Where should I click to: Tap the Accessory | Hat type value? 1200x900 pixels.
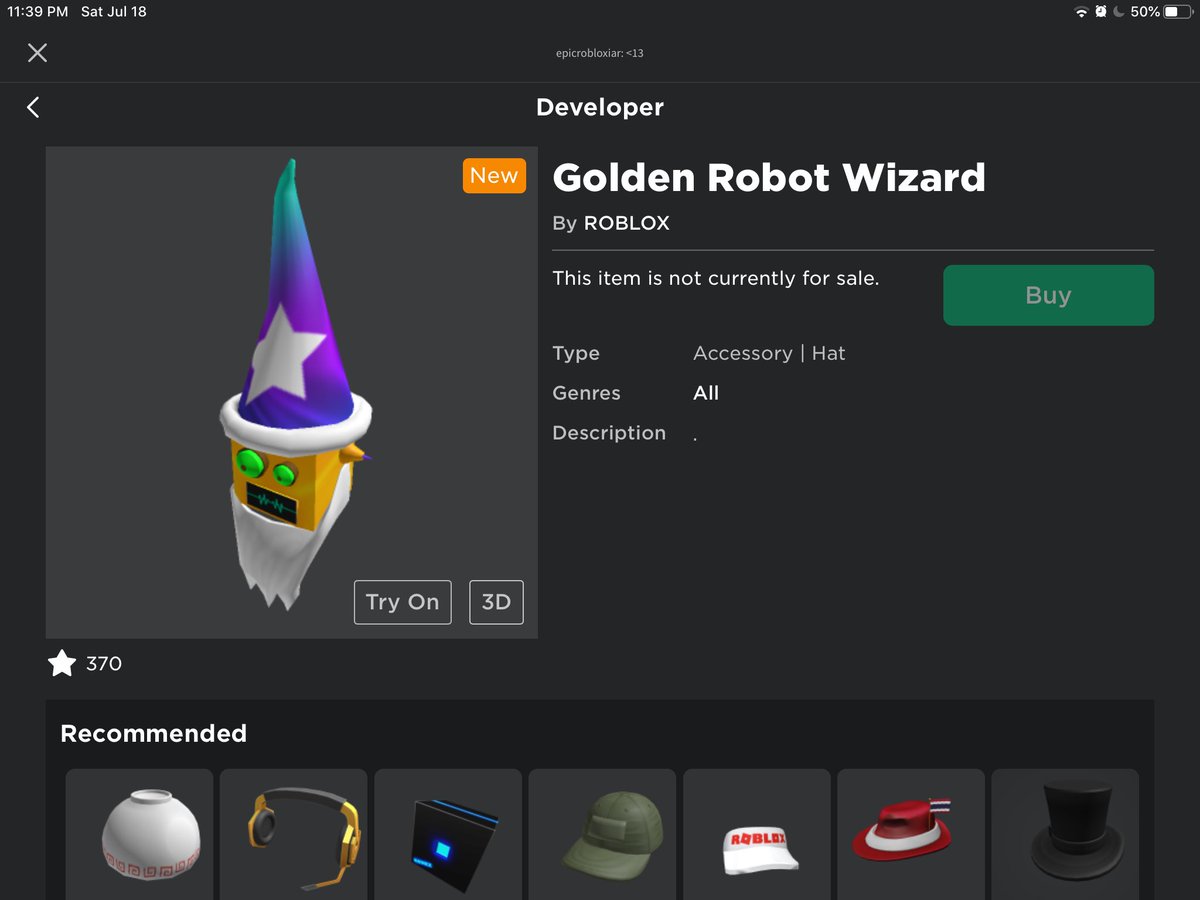(x=769, y=353)
